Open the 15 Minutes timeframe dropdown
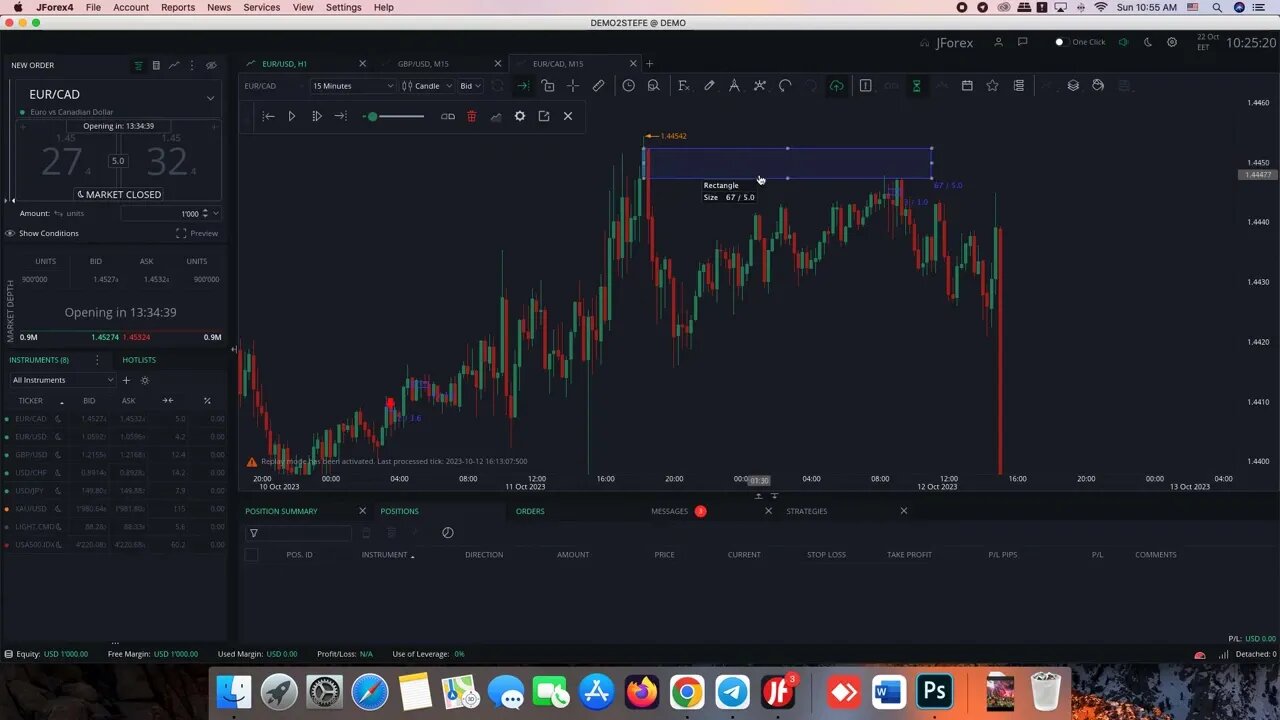 pyautogui.click(x=353, y=86)
